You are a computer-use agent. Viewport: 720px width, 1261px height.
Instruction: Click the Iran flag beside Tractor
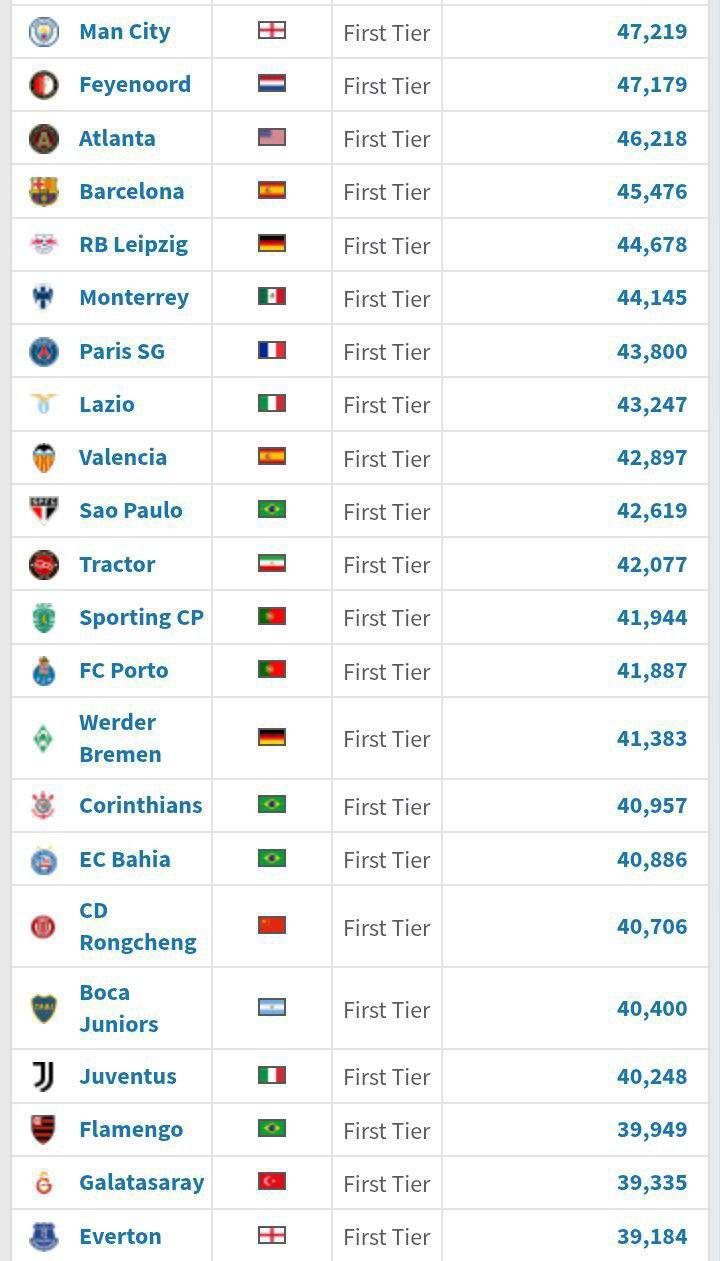[272, 564]
